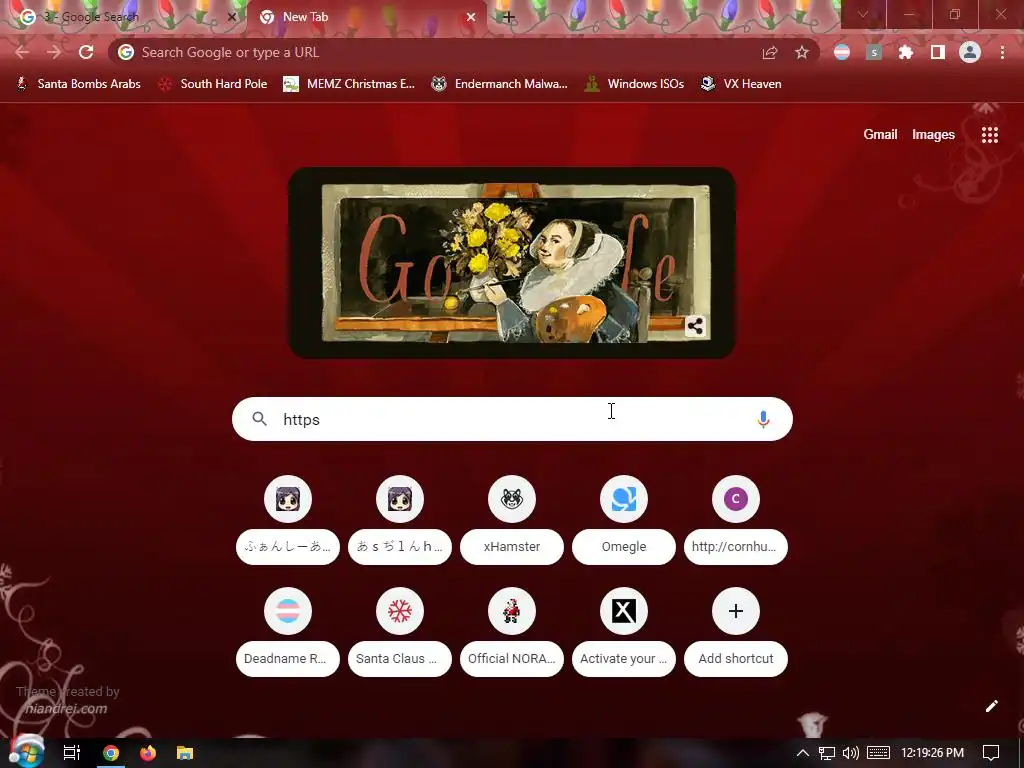
Task: Close the New Tab tab
Action: pos(471,17)
